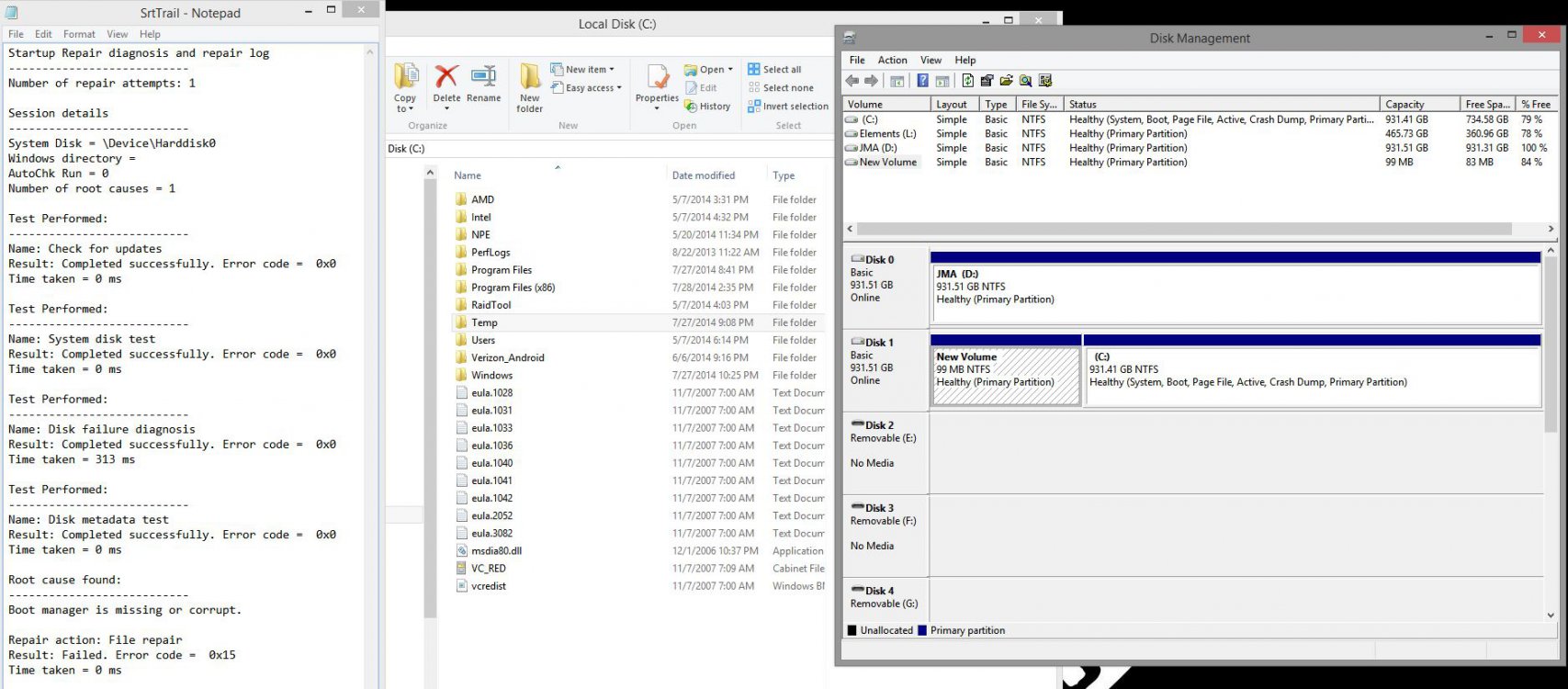
Task: Open Help menu in Disk Management
Action: (x=964, y=61)
